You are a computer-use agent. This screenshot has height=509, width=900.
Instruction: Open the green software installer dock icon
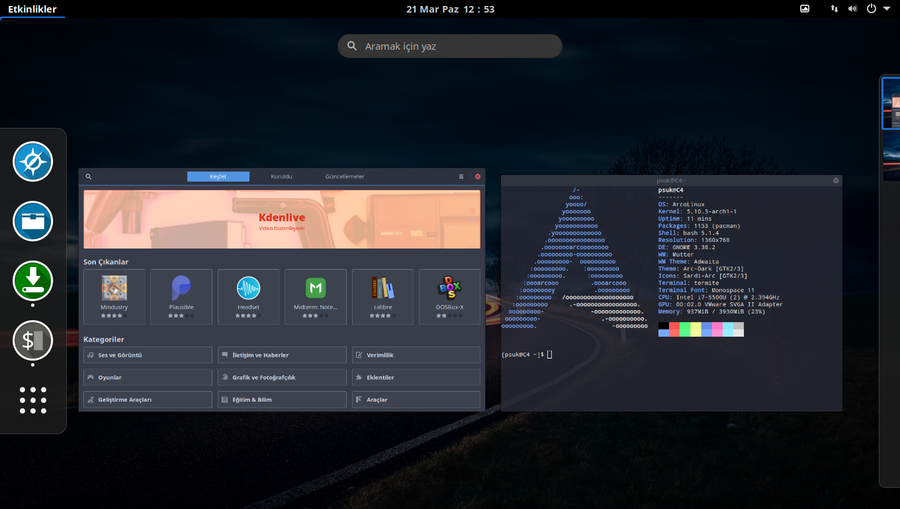[33, 281]
